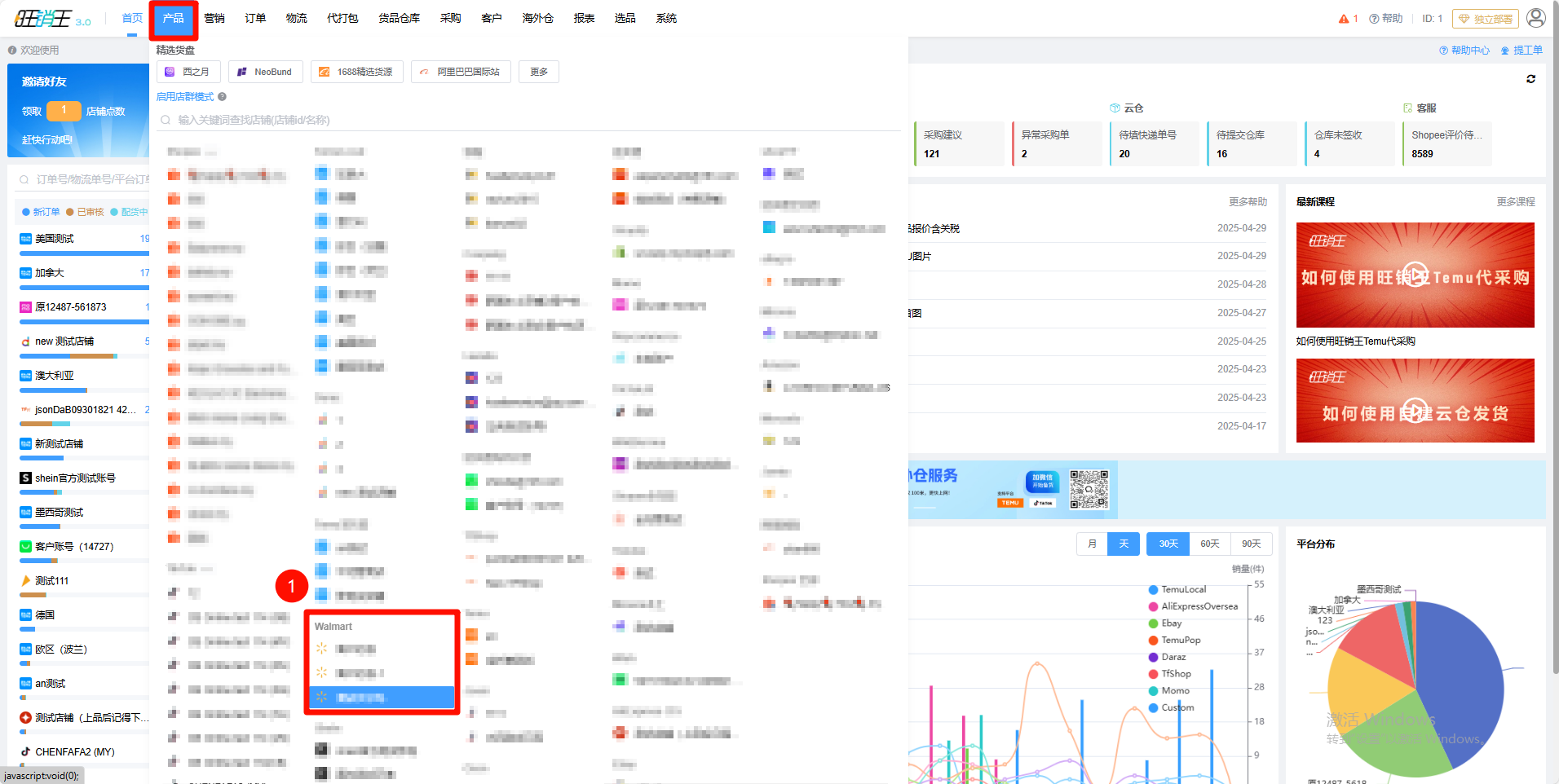1559x784 pixels.
Task: Click the 阿里巴巴国际站 icon
Action: click(424, 72)
